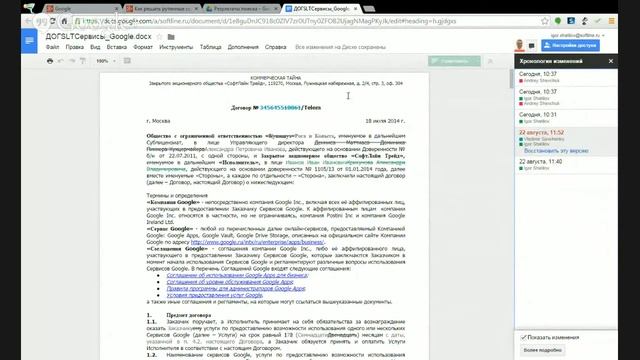Open a new browser tab
This screenshot has height=360, width=640.
point(369,9)
